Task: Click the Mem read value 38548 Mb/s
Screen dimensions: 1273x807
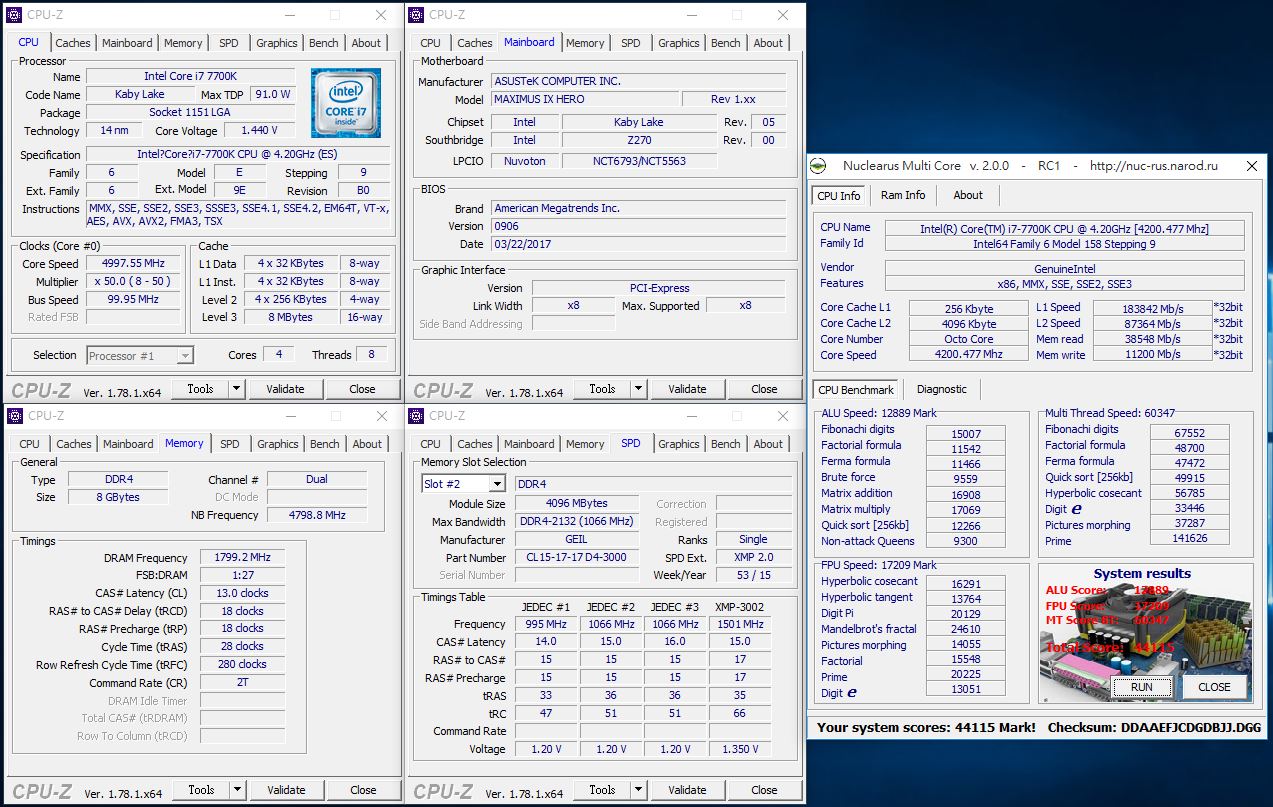Action: (1152, 340)
